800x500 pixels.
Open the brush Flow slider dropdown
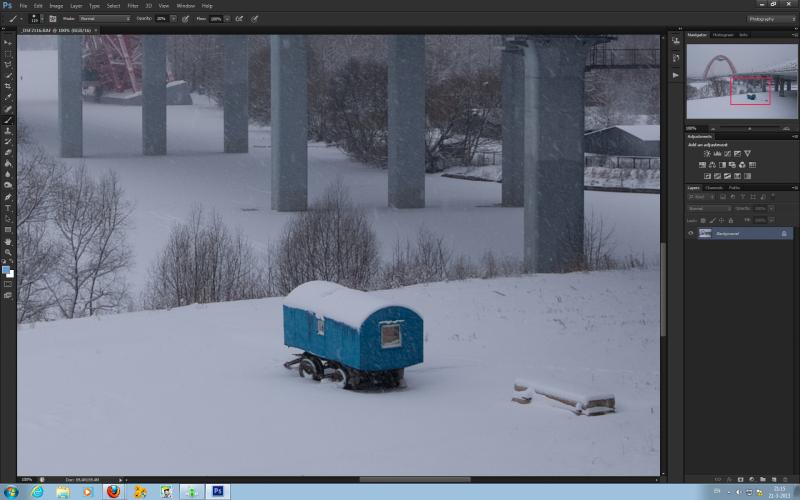227,19
